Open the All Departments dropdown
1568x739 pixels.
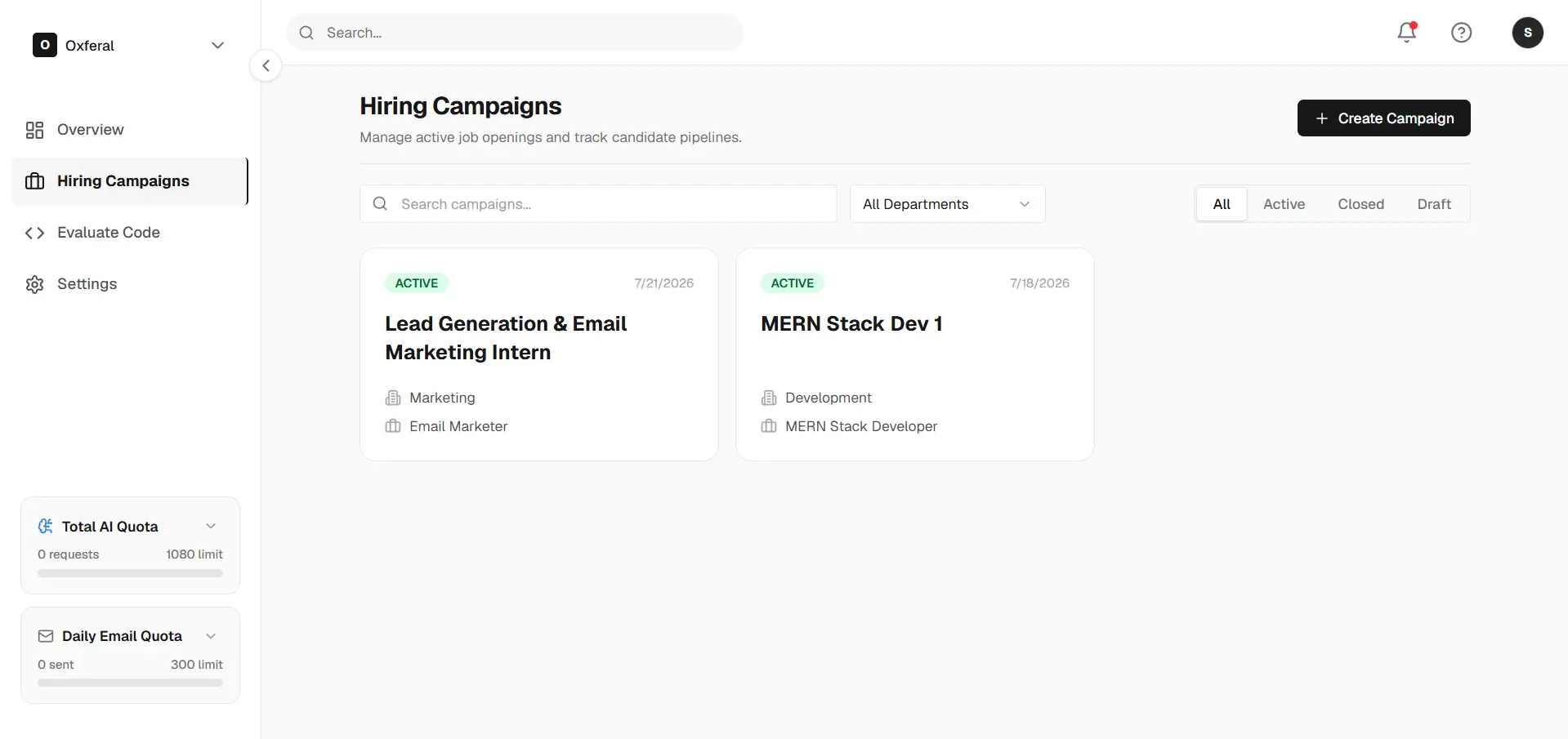948,204
